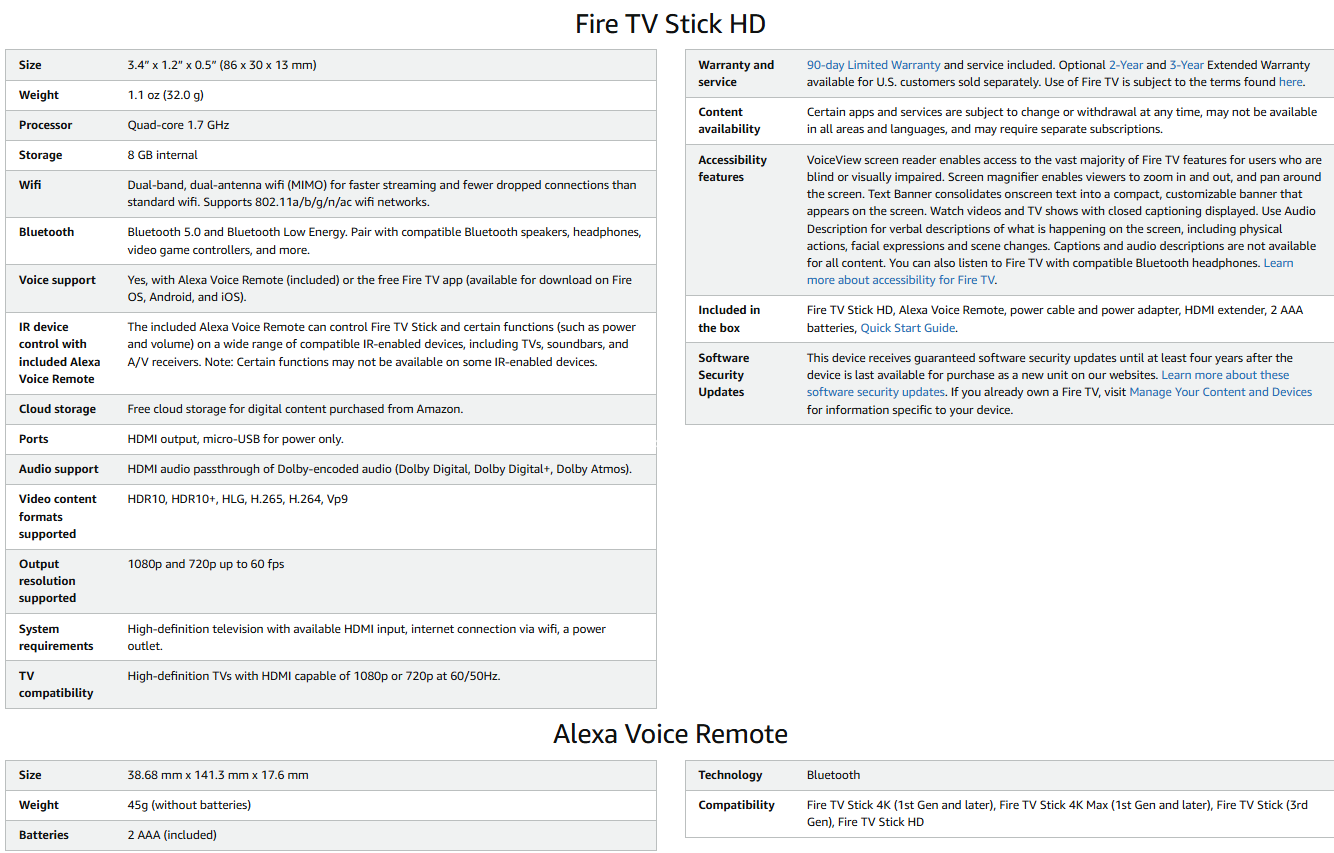The height and width of the screenshot is (853, 1334).
Task: Select the Processor row label
Action: click(45, 125)
